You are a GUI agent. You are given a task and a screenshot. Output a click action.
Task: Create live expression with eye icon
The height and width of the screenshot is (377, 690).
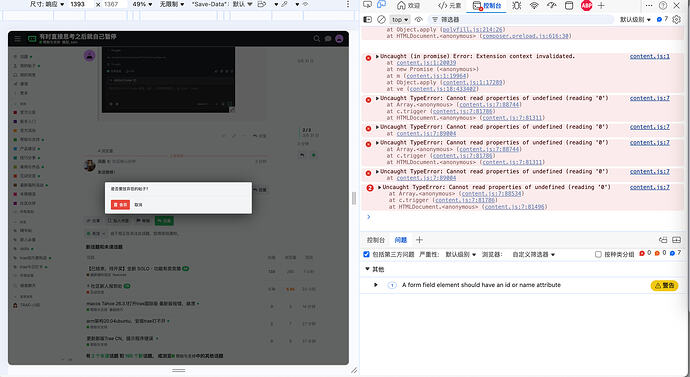418,19
